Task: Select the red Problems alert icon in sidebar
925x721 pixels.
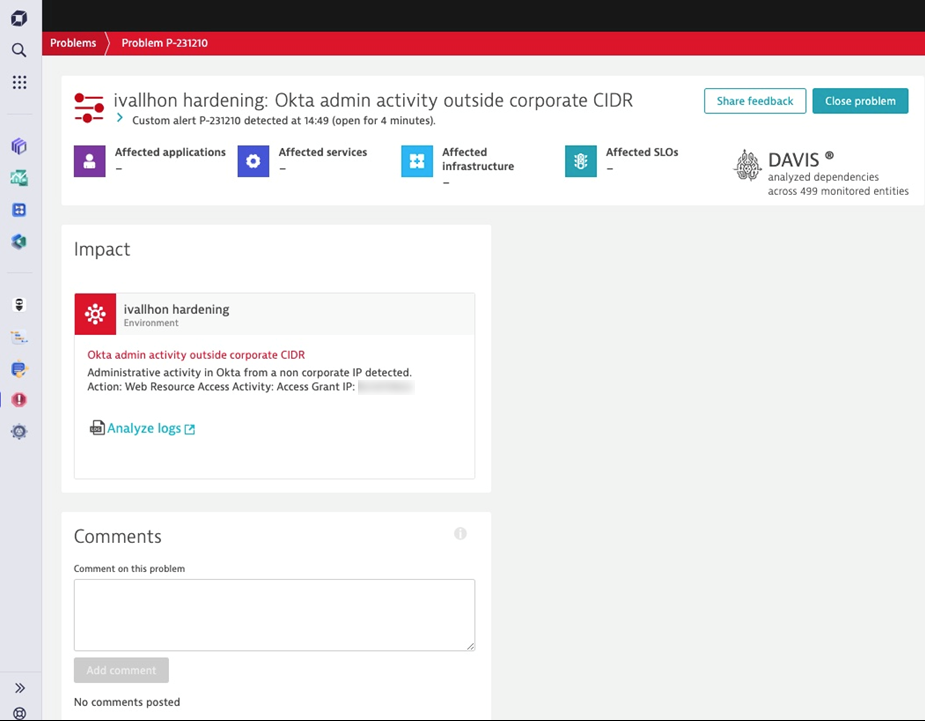Action: coord(18,400)
